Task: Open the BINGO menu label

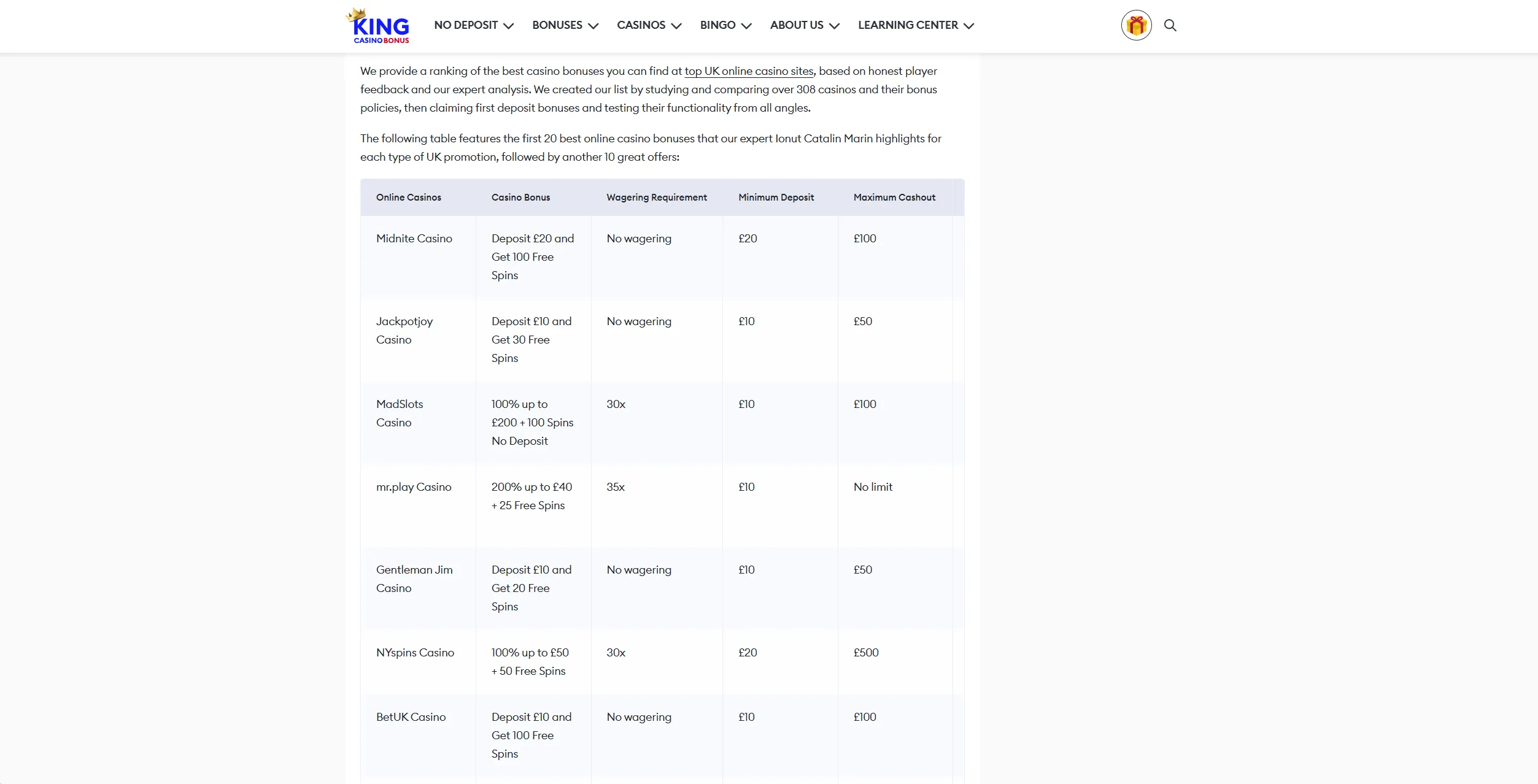Action: pyautogui.click(x=717, y=25)
